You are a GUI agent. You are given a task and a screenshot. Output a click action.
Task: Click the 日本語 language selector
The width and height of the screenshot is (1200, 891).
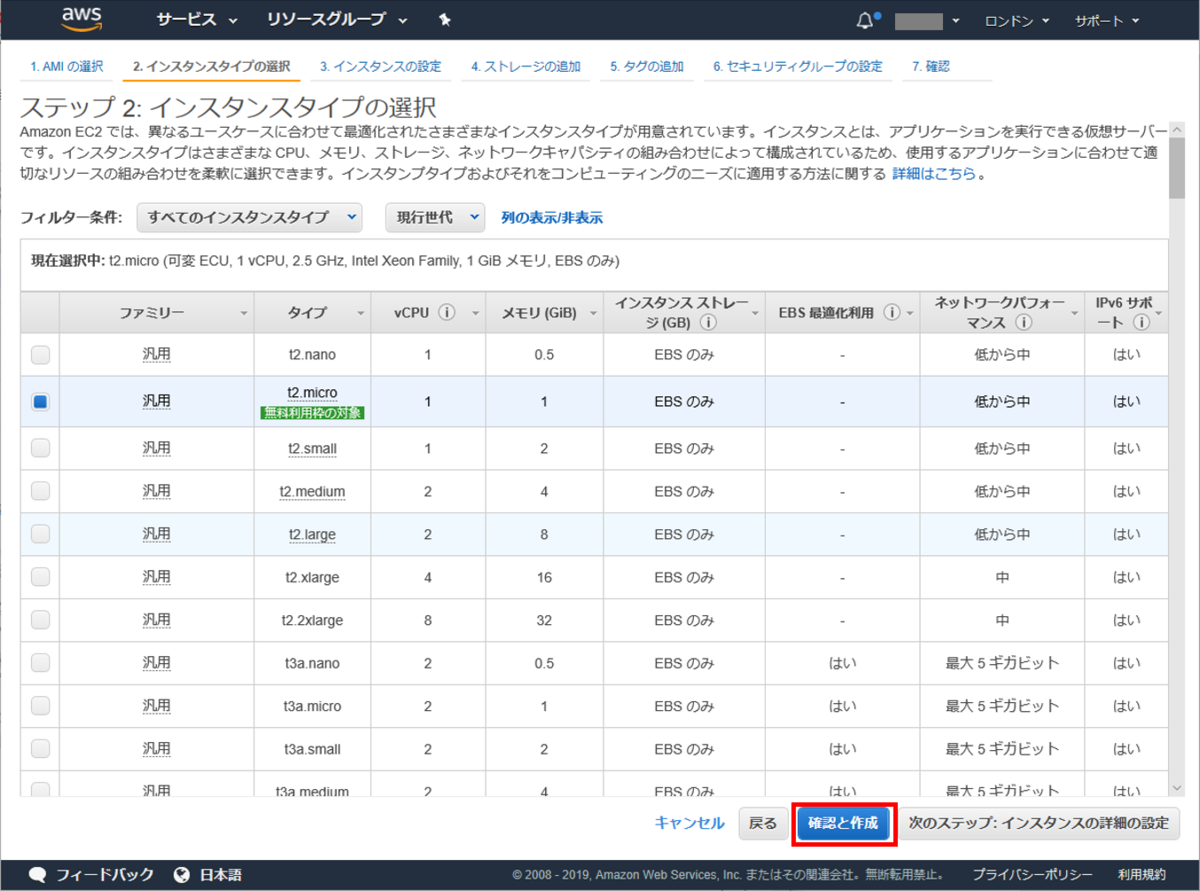(x=219, y=874)
